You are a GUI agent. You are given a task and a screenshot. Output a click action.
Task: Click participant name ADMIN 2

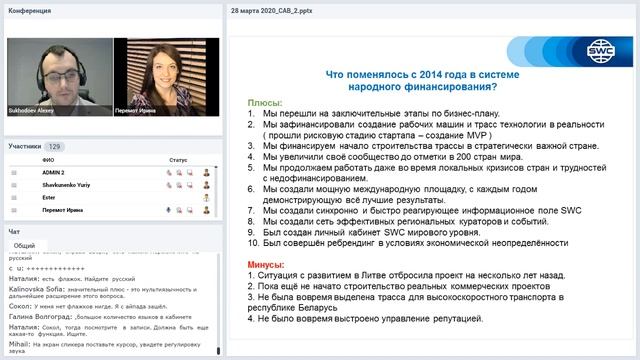pyautogui.click(x=53, y=173)
